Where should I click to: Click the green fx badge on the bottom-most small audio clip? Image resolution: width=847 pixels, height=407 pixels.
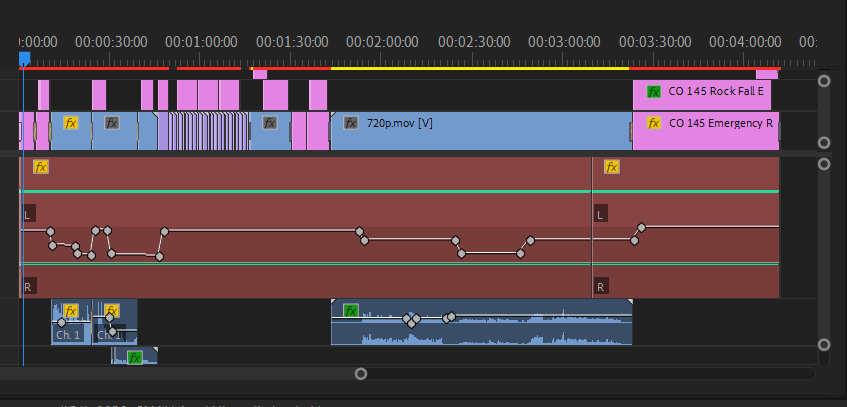(135, 357)
